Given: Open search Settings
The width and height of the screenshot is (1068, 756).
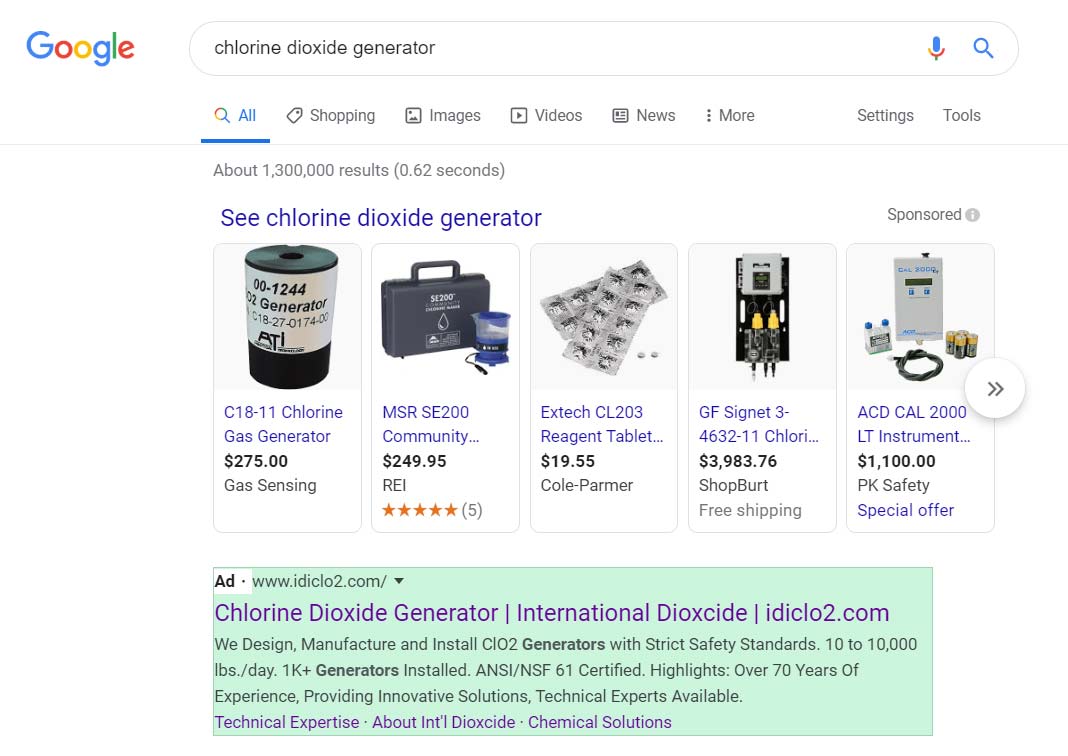Looking at the screenshot, I should pos(885,116).
